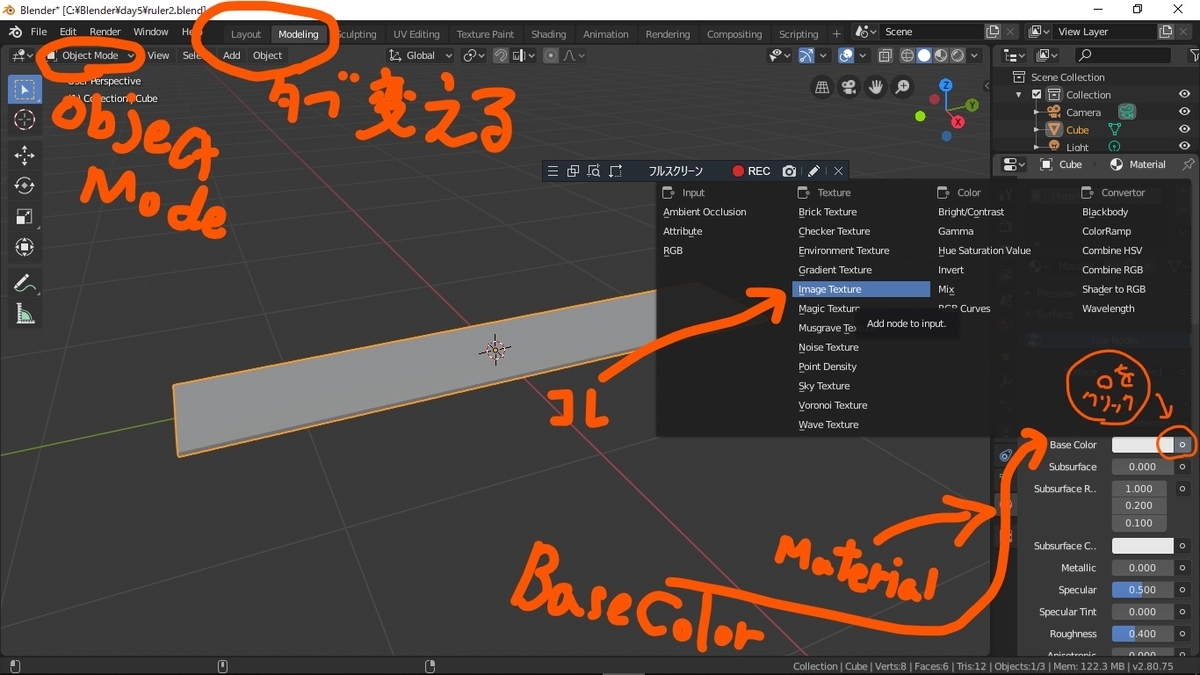Toggle proportional editing button
1200x675 pixels.
pyautogui.click(x=551, y=56)
